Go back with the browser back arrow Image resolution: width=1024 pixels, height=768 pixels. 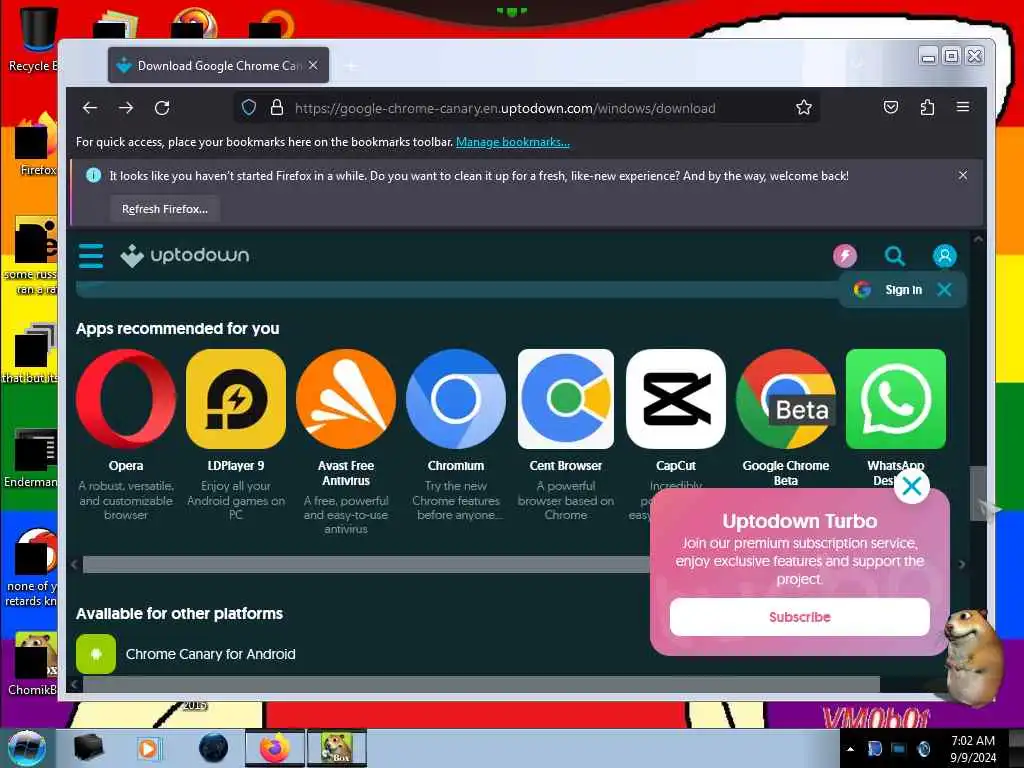pyautogui.click(x=90, y=108)
